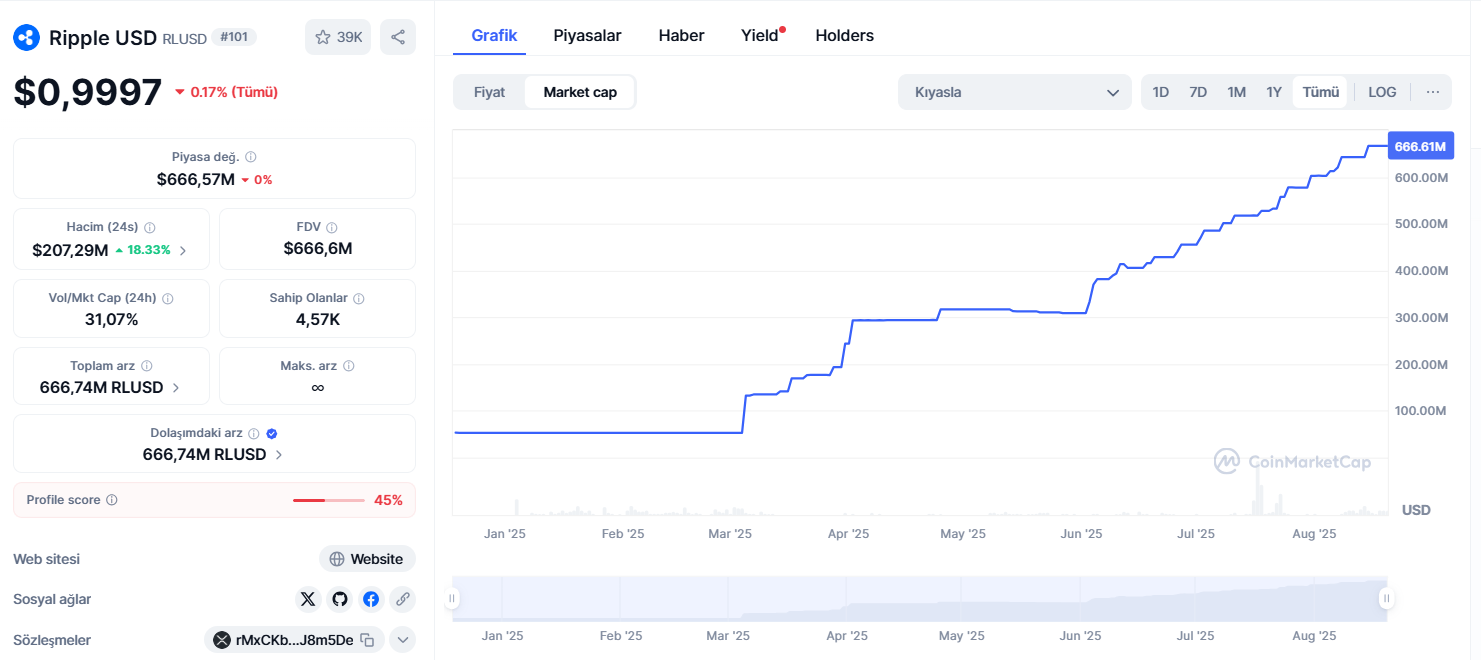Toggle LOG scale on the chart
Screen dimensions: 1481x660
[1382, 92]
